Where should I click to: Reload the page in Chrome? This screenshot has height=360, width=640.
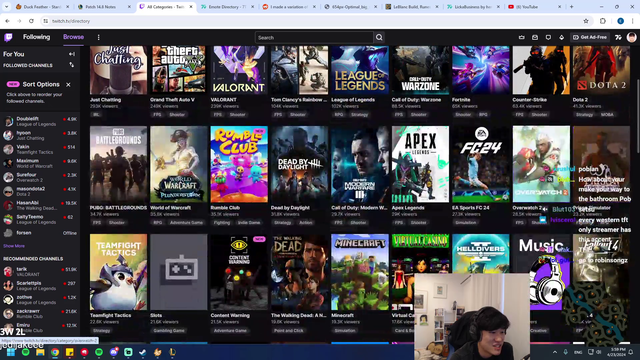click(31, 21)
